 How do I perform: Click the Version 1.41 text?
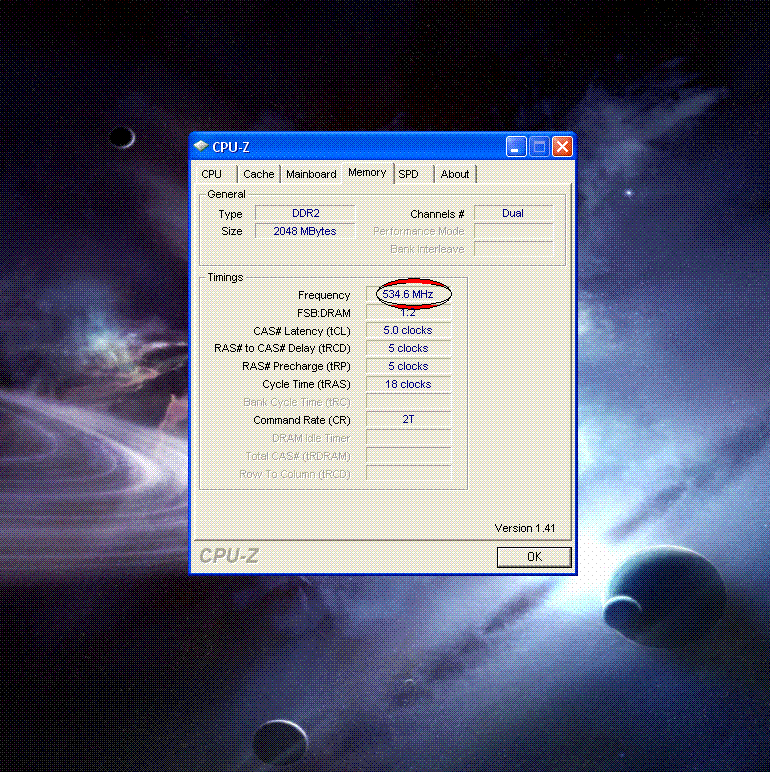525,529
